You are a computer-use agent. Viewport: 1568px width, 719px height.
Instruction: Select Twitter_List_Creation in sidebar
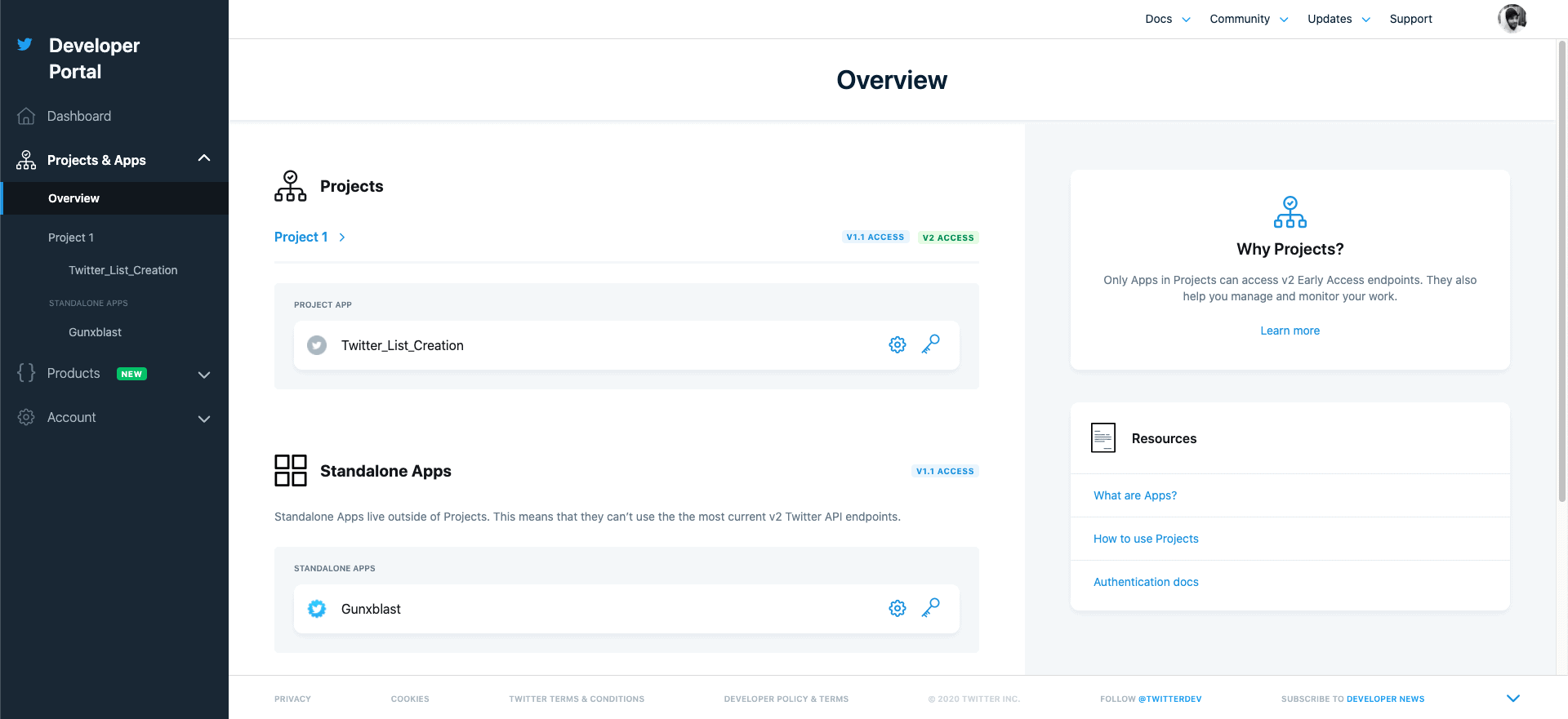[123, 270]
